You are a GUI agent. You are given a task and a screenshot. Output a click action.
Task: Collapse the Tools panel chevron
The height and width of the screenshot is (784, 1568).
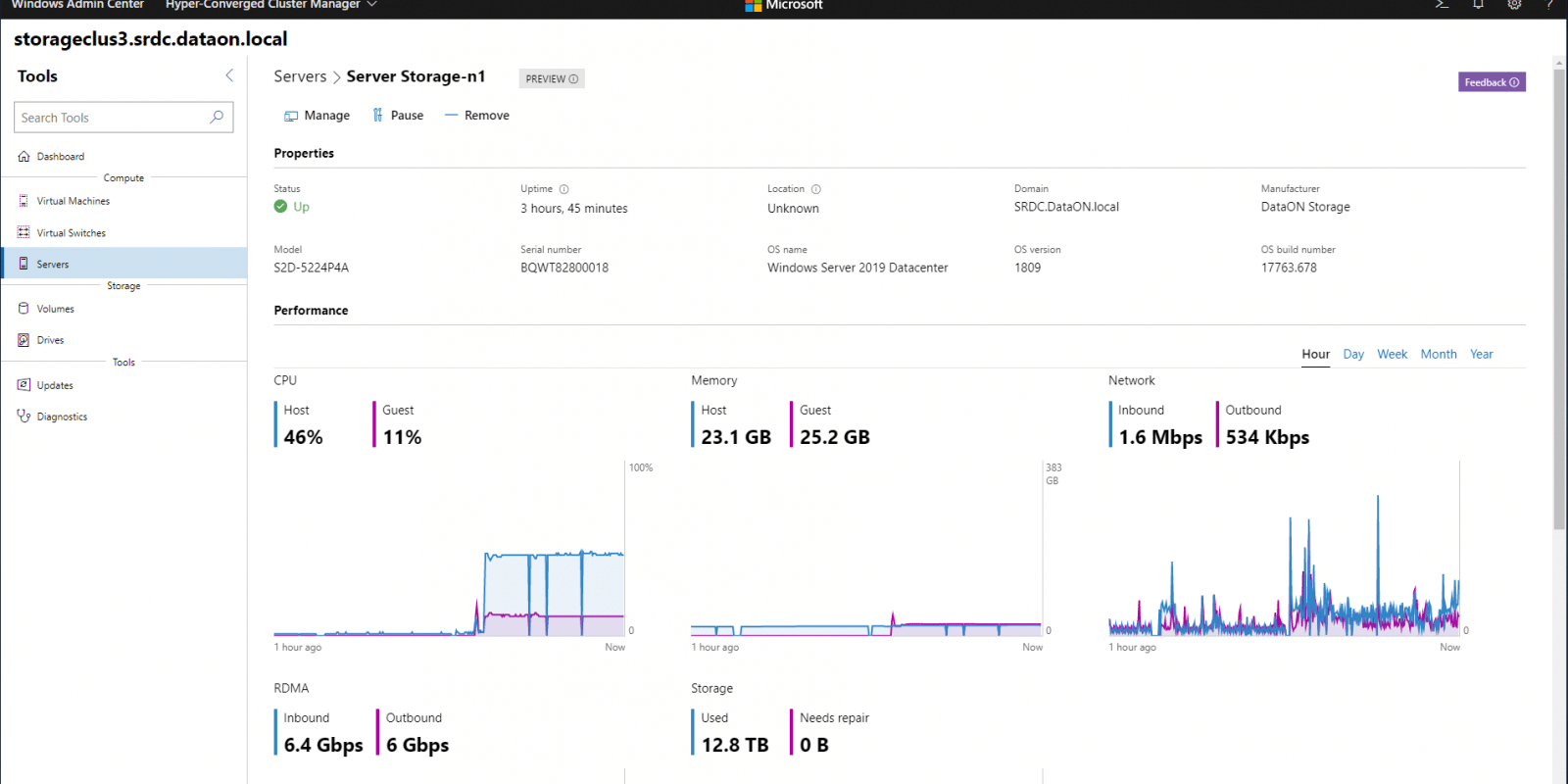coord(229,75)
